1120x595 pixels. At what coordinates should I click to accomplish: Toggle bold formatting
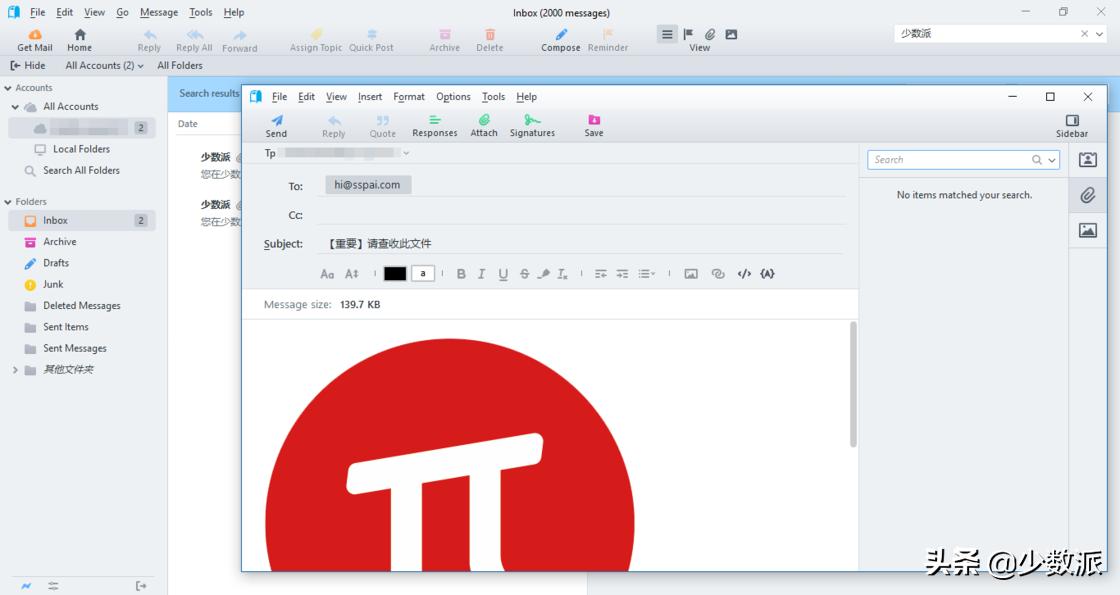point(461,274)
